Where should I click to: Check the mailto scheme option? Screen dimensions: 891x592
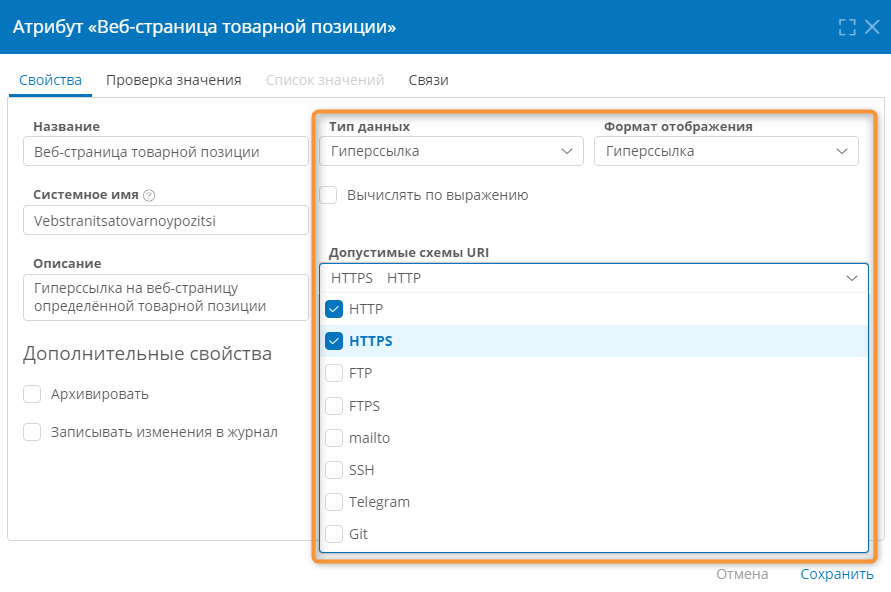point(334,438)
